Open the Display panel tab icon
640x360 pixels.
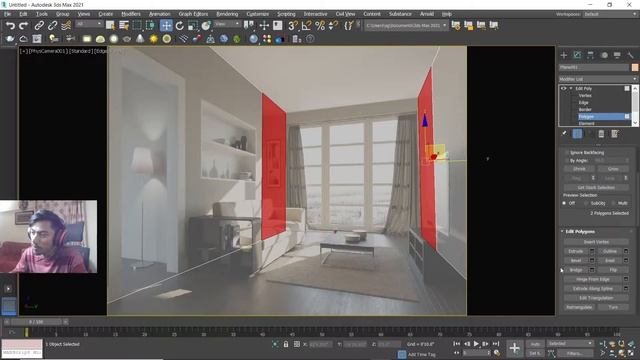coord(617,55)
